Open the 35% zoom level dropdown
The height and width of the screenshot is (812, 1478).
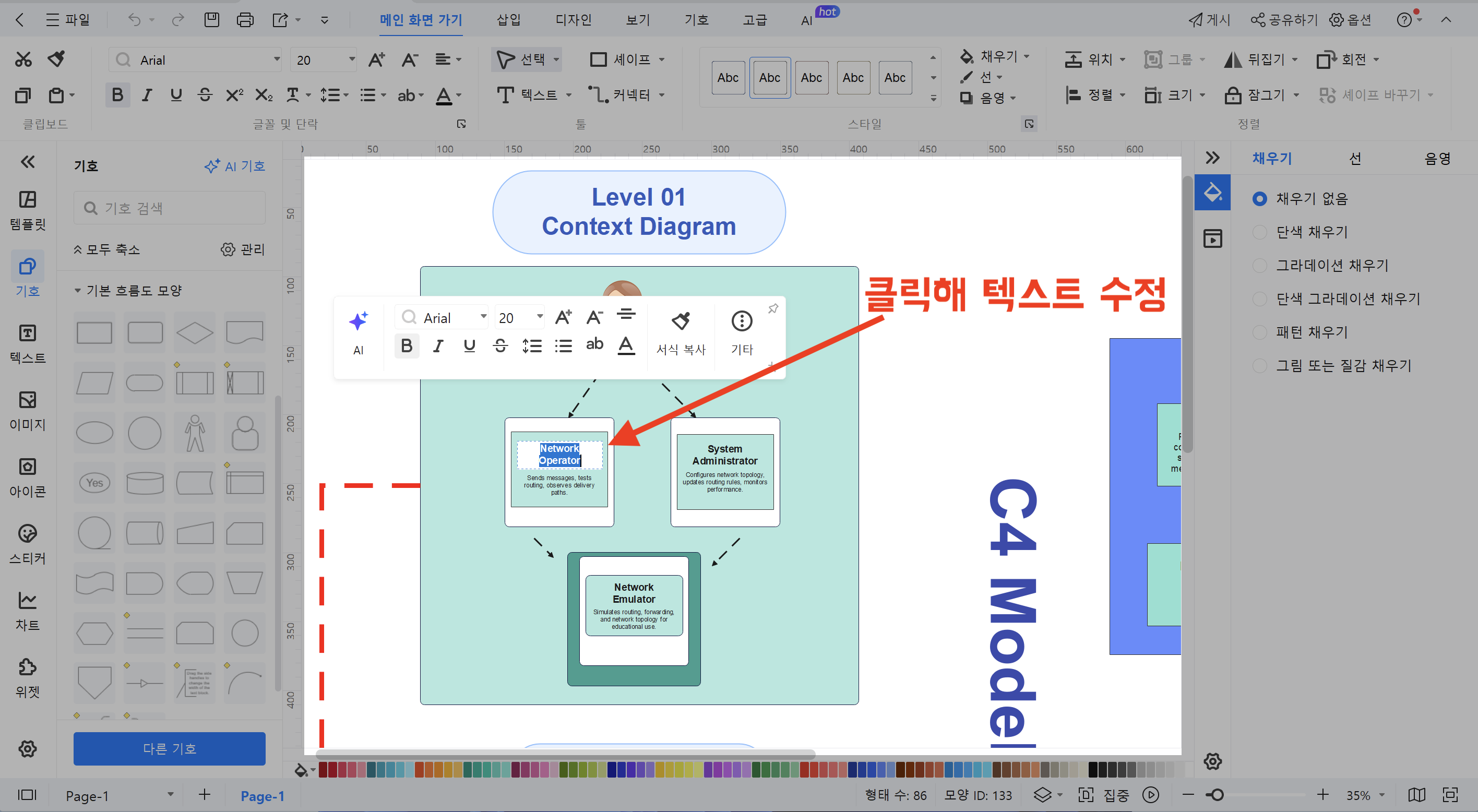coord(1381,795)
